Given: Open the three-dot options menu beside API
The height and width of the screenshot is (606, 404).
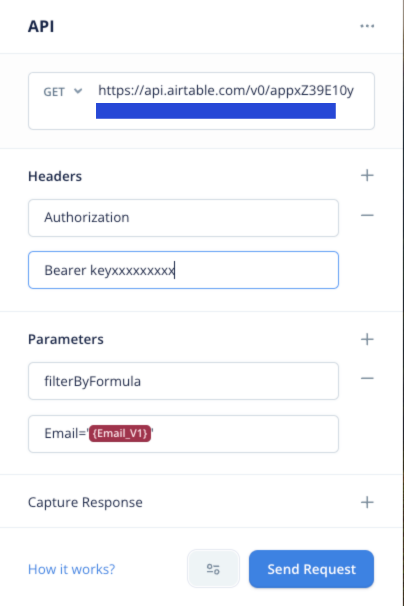Looking at the screenshot, I should pos(367,26).
